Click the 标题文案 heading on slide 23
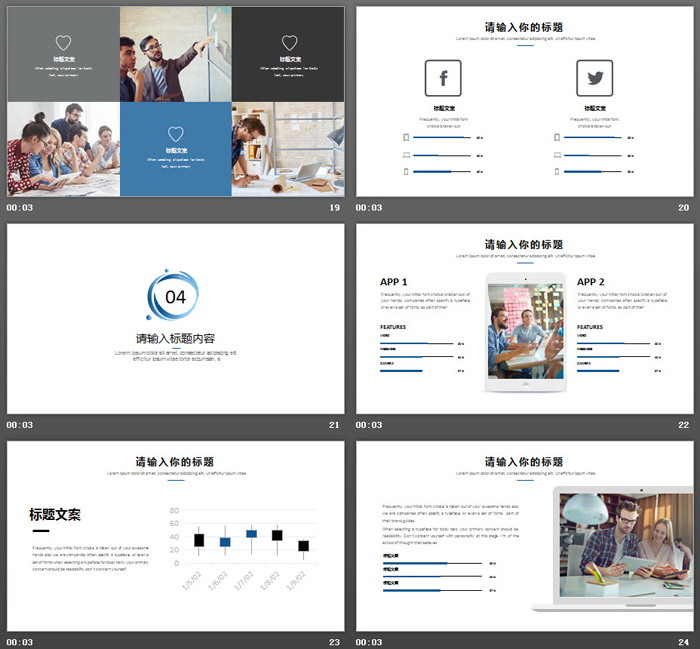 (55, 515)
